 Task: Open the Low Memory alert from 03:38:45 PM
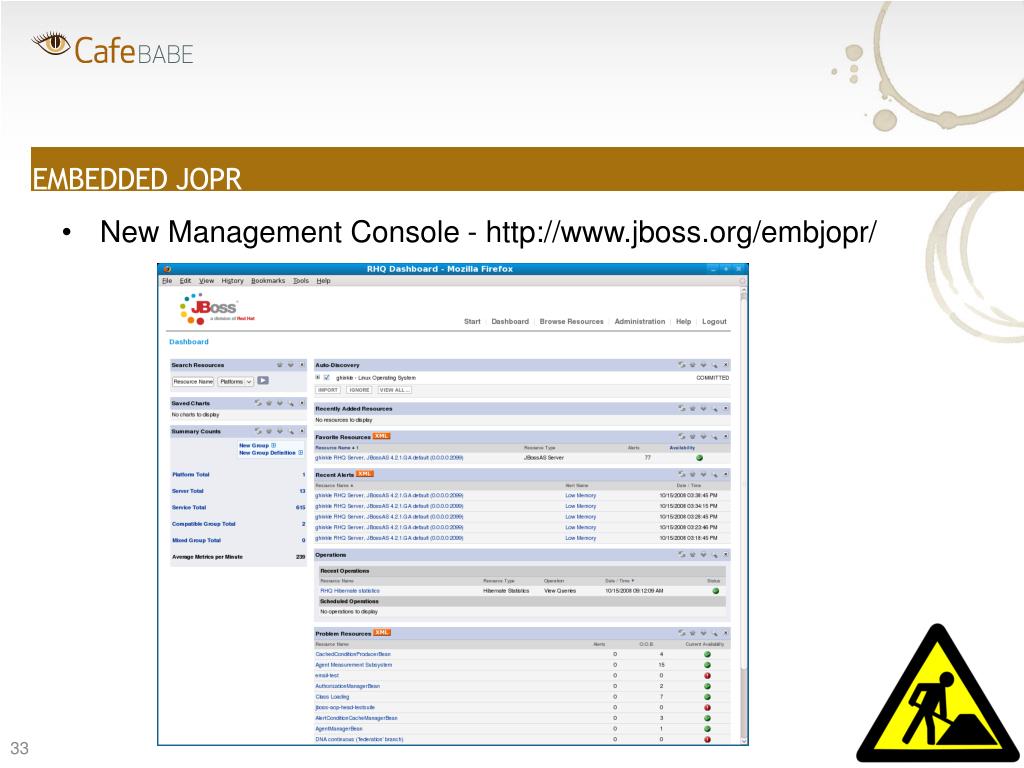581,496
